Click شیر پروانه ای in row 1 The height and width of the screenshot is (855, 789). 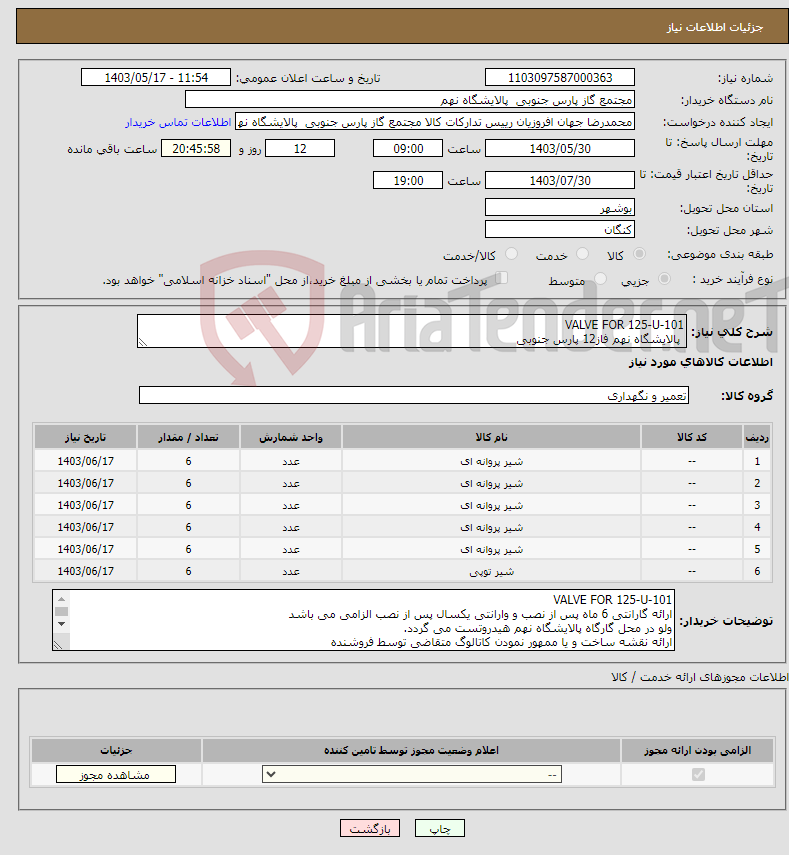click(x=491, y=461)
